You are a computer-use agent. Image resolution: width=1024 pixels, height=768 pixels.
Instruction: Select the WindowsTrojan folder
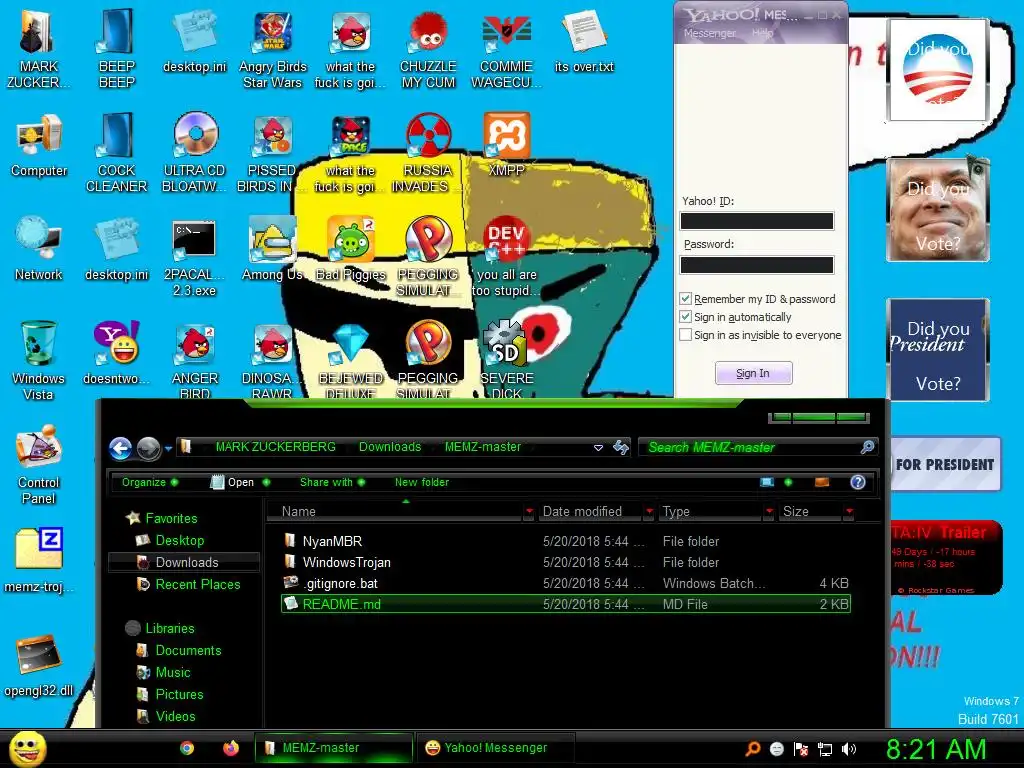point(566,562)
